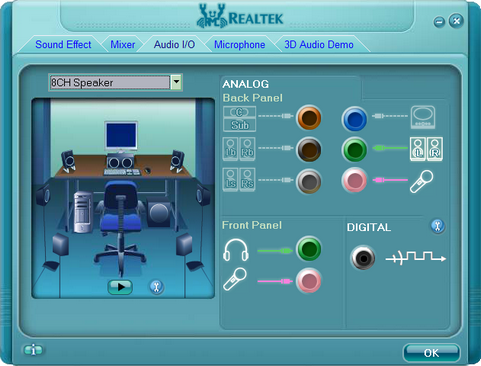The image size is (481, 366).
Task: Click the 8CH Speaker configuration field
Action: click(110, 82)
